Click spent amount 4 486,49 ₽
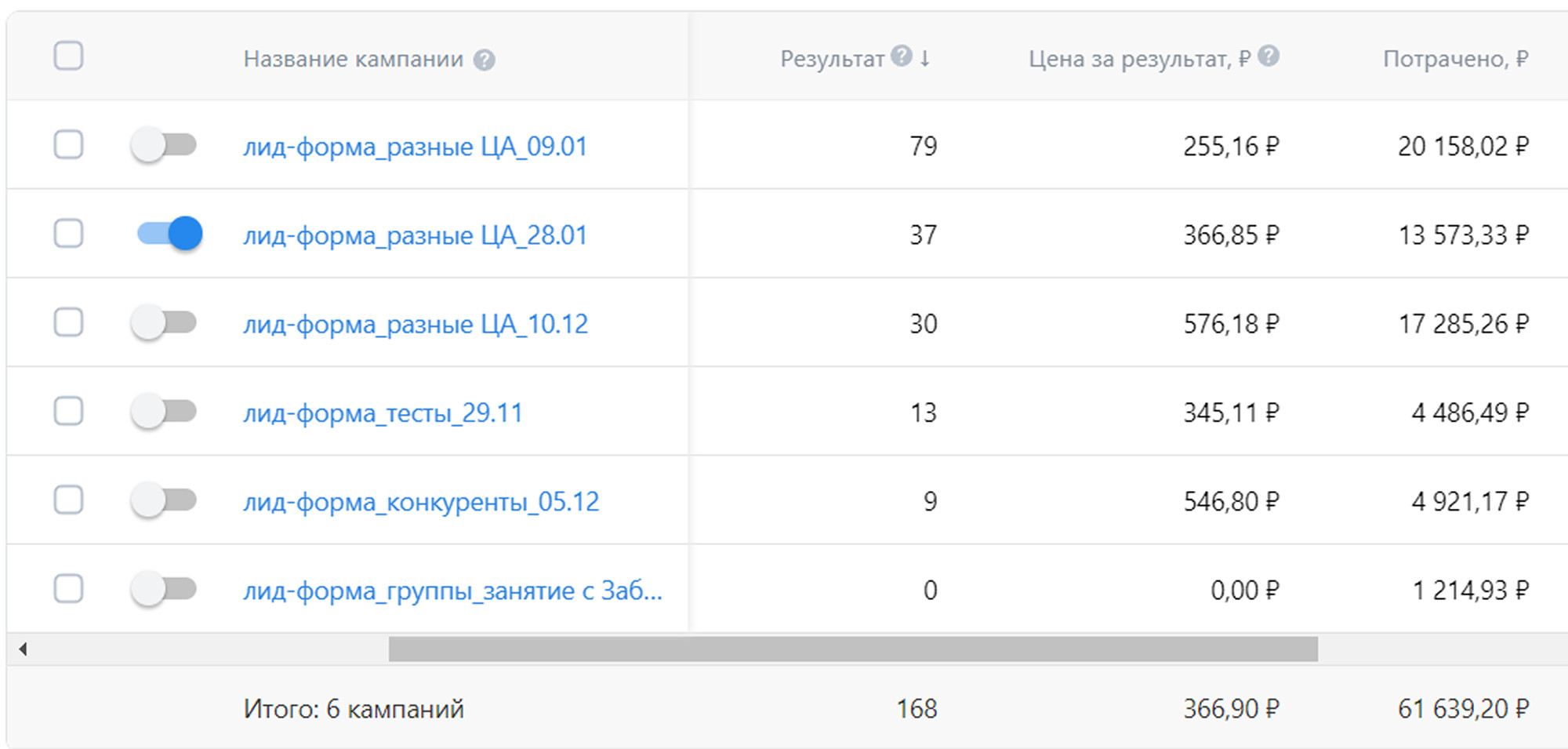Screen dimensions: 1568x749 [1471, 412]
